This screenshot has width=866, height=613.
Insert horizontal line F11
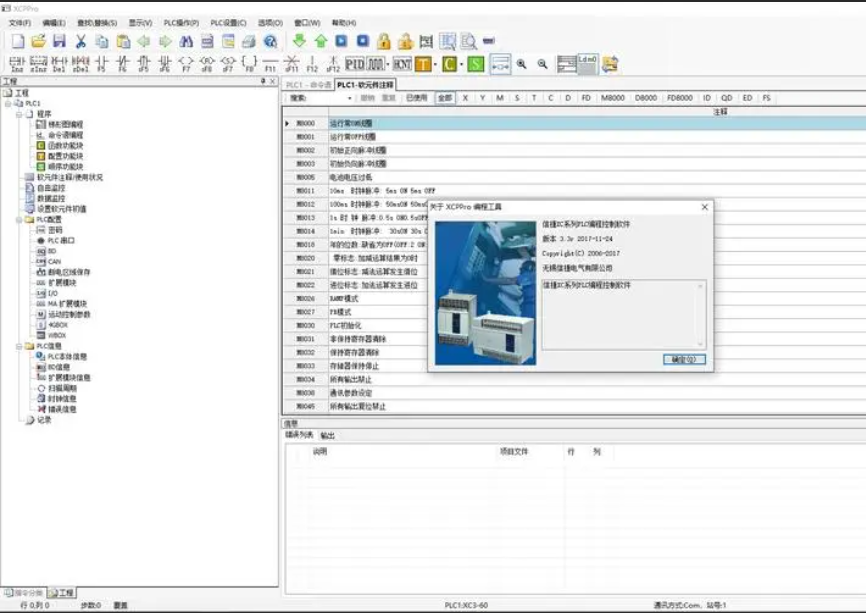coord(271,64)
